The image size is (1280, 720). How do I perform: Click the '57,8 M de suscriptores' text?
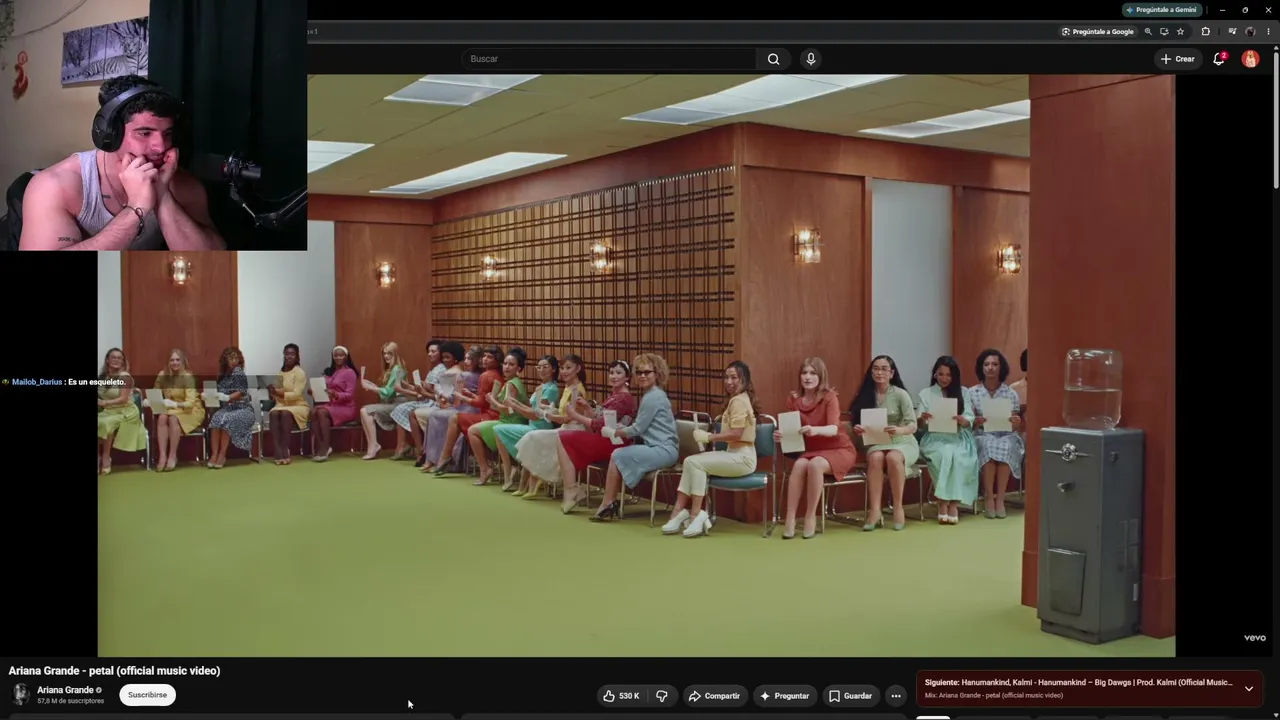pyautogui.click(x=70, y=701)
